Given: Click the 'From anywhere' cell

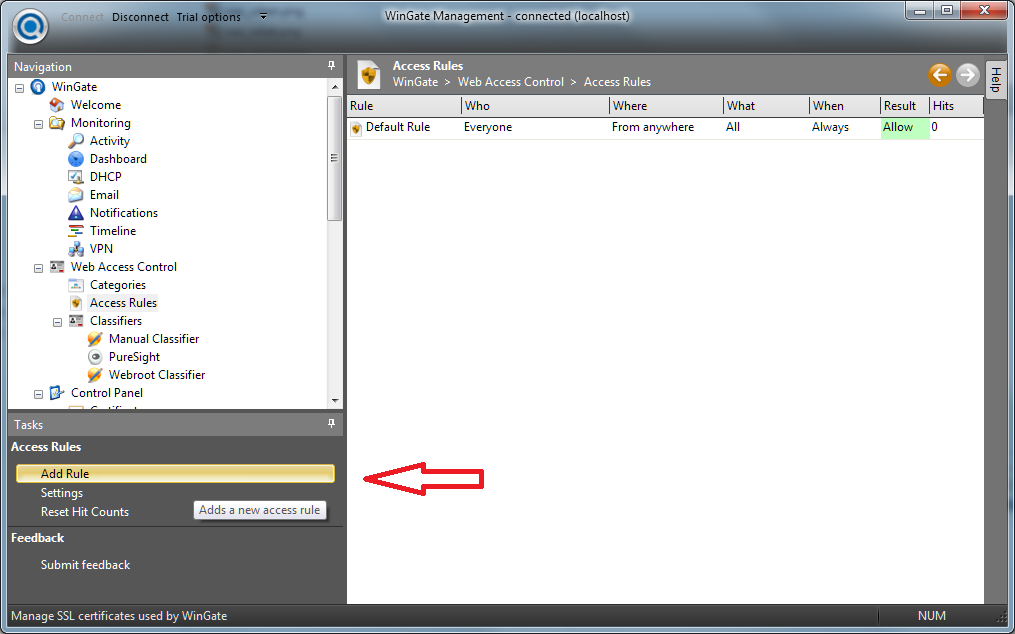Looking at the screenshot, I should (x=652, y=127).
